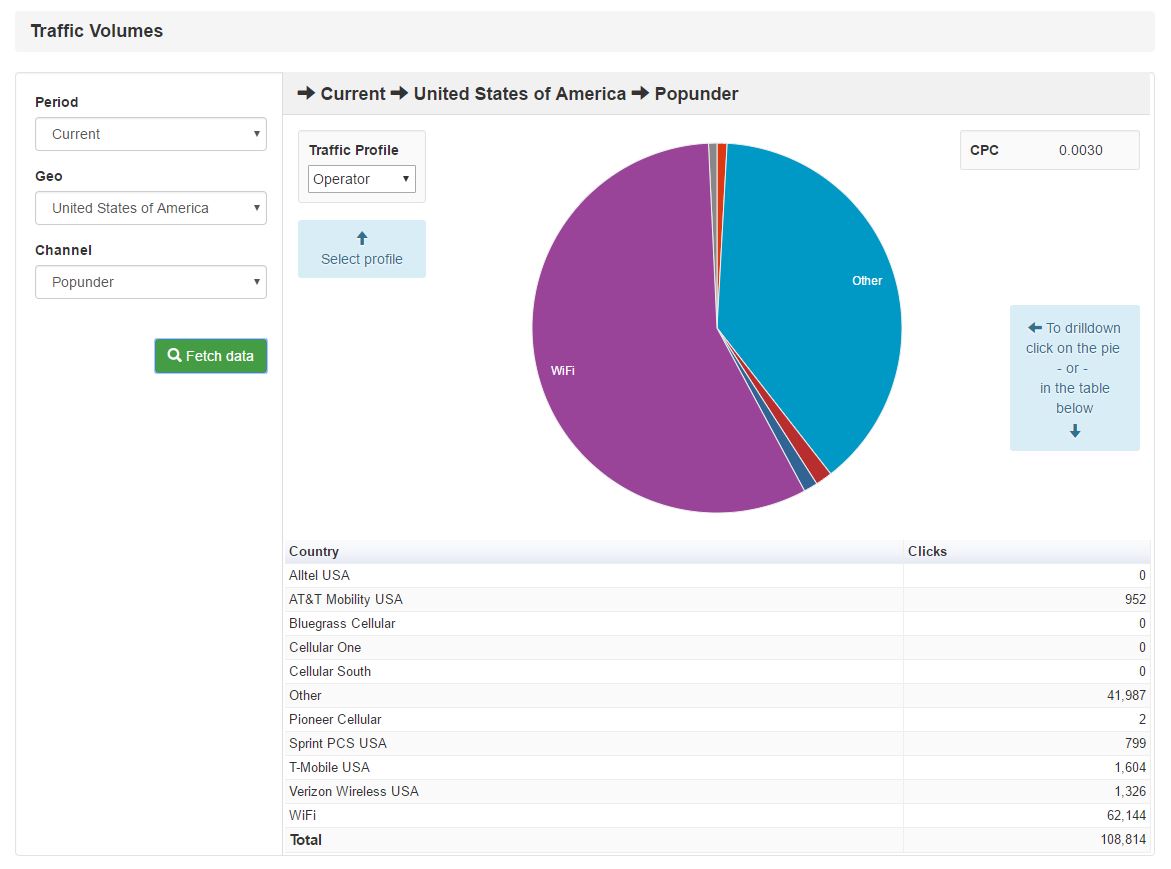Open the Period dropdown
The width and height of the screenshot is (1171, 869).
[x=151, y=134]
